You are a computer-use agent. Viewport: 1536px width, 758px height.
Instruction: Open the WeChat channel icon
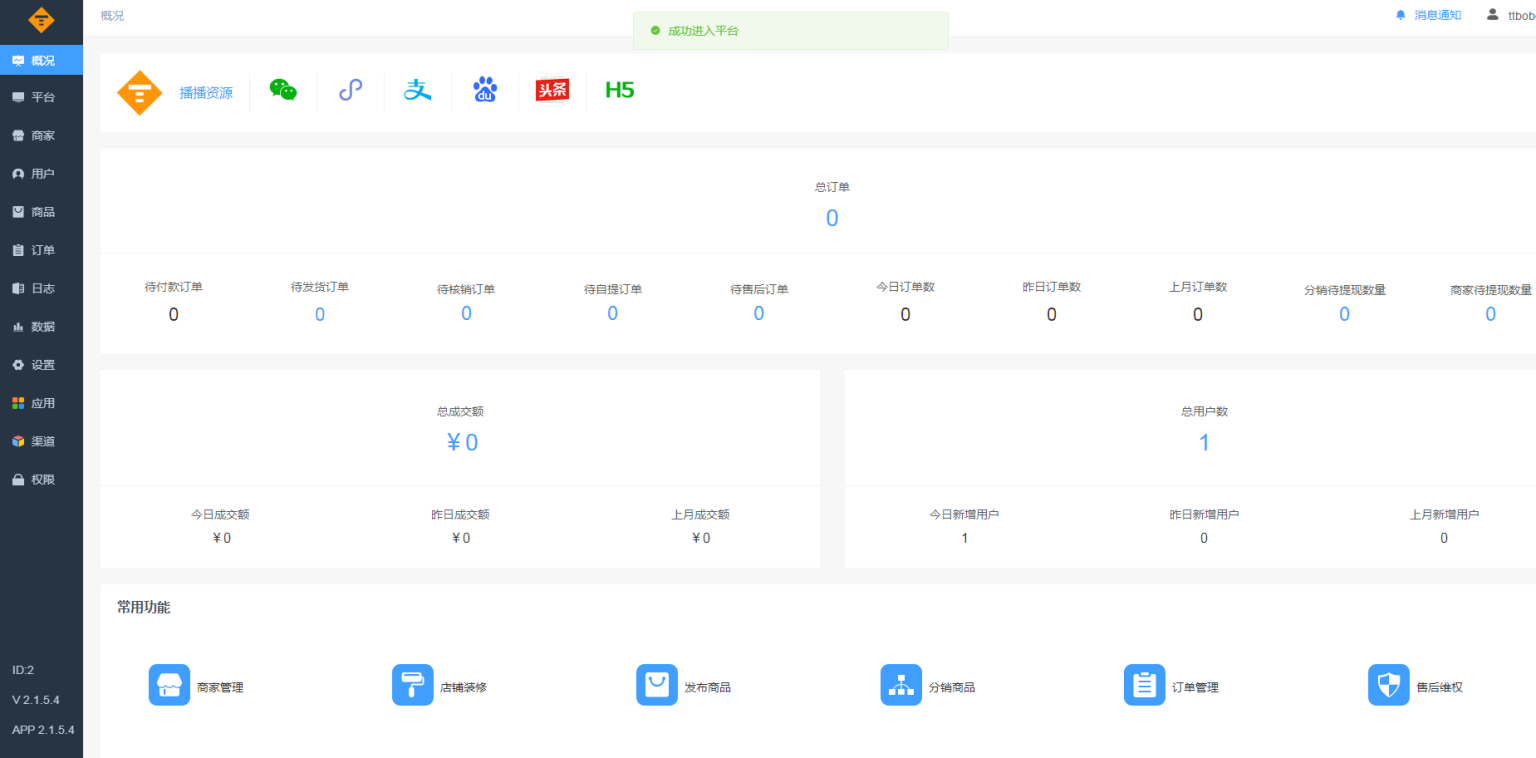(x=283, y=89)
